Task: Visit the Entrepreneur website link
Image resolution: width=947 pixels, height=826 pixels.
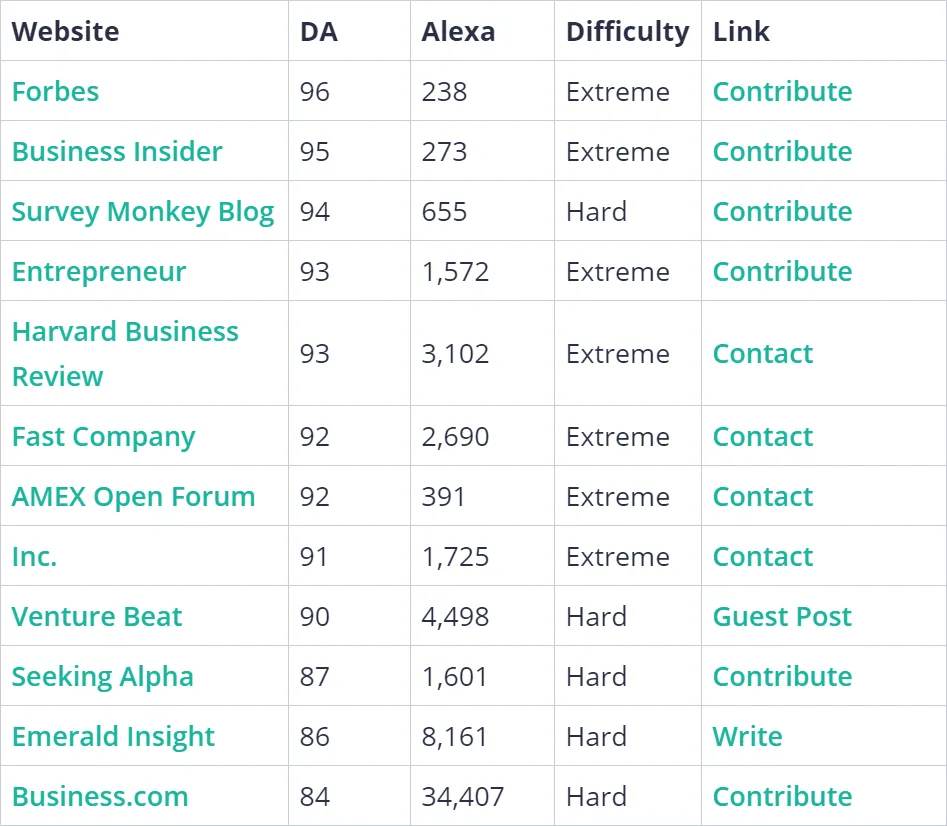Action: (x=99, y=272)
